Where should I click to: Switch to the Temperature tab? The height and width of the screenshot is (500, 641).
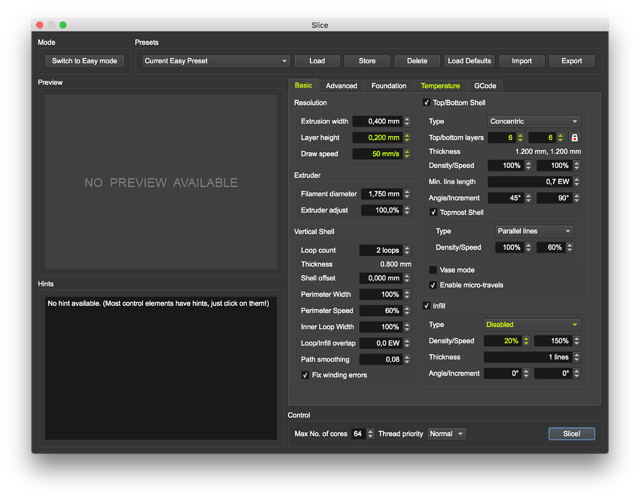440,86
